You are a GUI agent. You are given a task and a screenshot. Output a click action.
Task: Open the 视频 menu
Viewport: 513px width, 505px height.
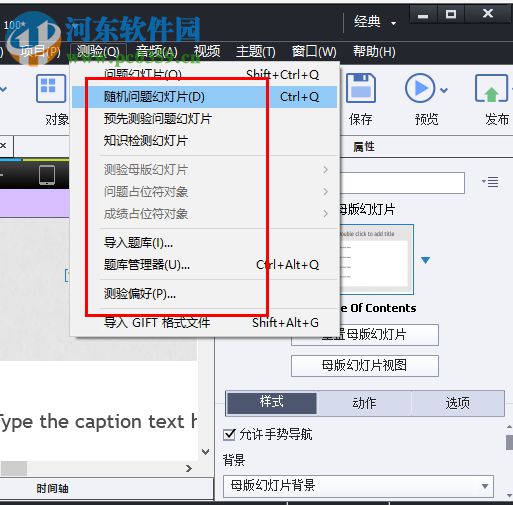207,52
